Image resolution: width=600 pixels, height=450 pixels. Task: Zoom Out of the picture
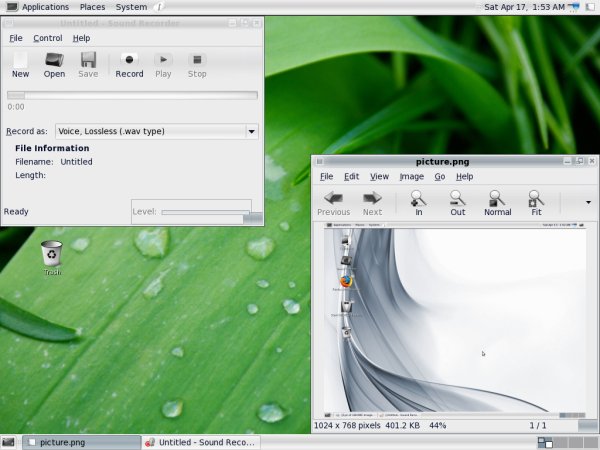click(x=457, y=202)
